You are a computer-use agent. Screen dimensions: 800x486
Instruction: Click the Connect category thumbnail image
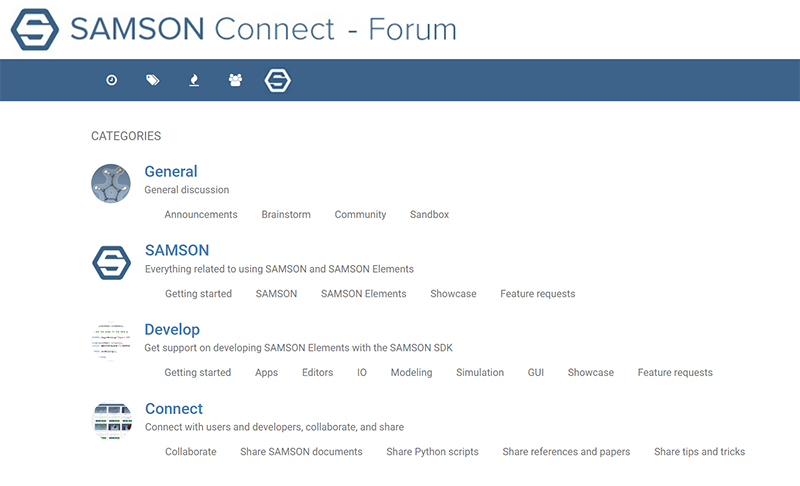[111, 421]
